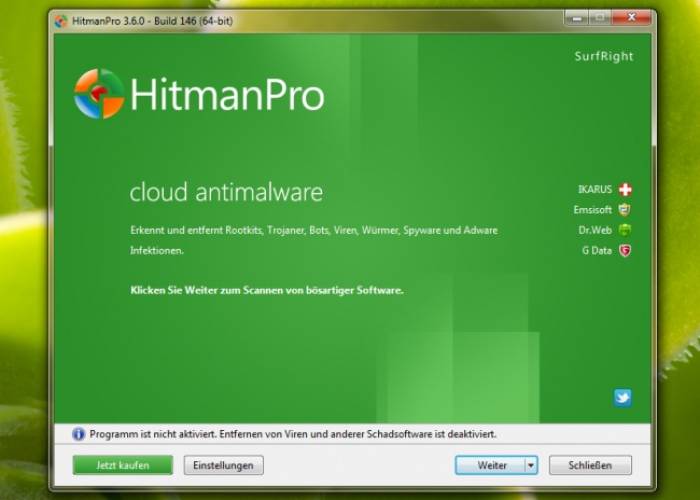700x500 pixels.
Task: Close window with red X button
Action: click(x=632, y=18)
